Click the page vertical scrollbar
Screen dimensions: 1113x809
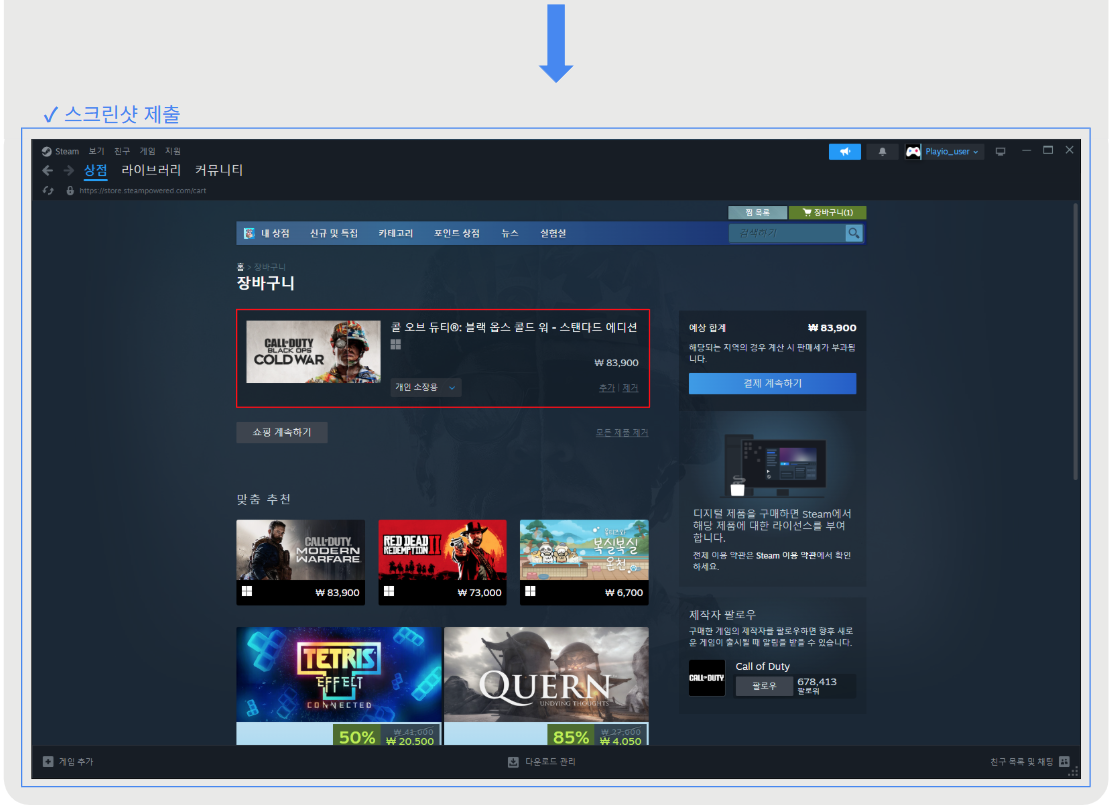pos(1075,341)
